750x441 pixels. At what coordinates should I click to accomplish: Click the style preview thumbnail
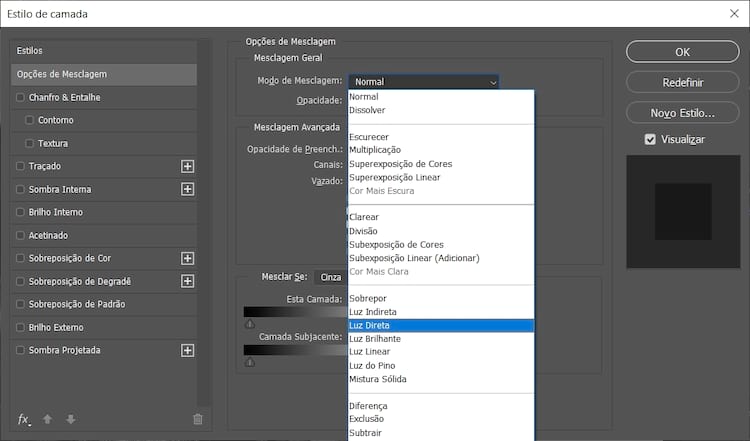[683, 211]
